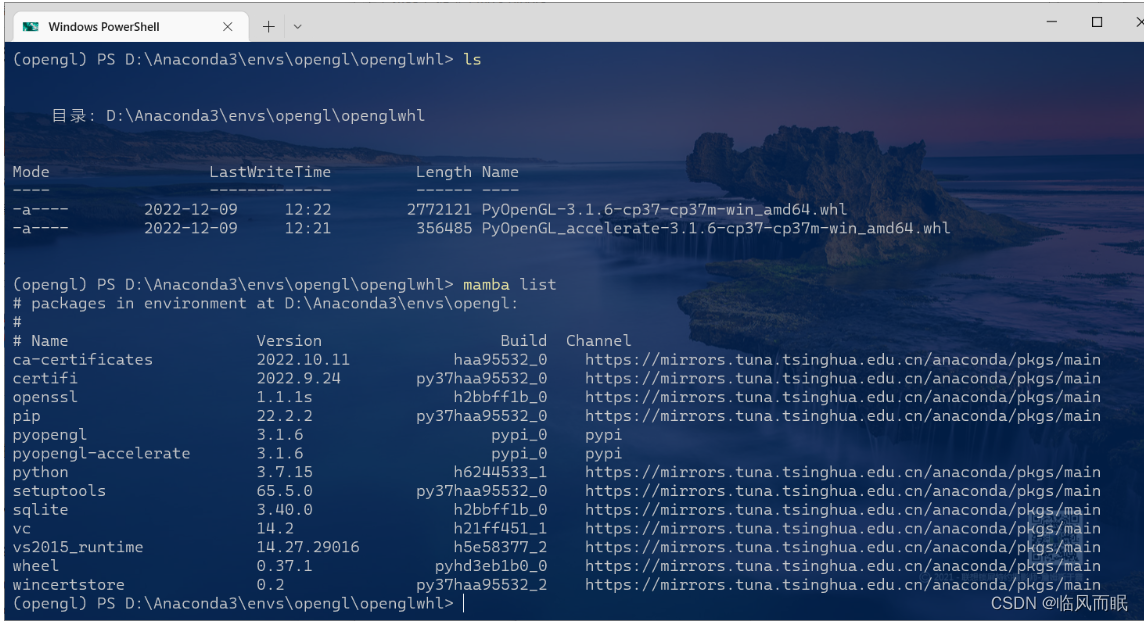Click file name PyOpenGL-3.1.6-cp37-cp37m-win_amd64.whl
1144x622 pixels.
click(x=664, y=210)
